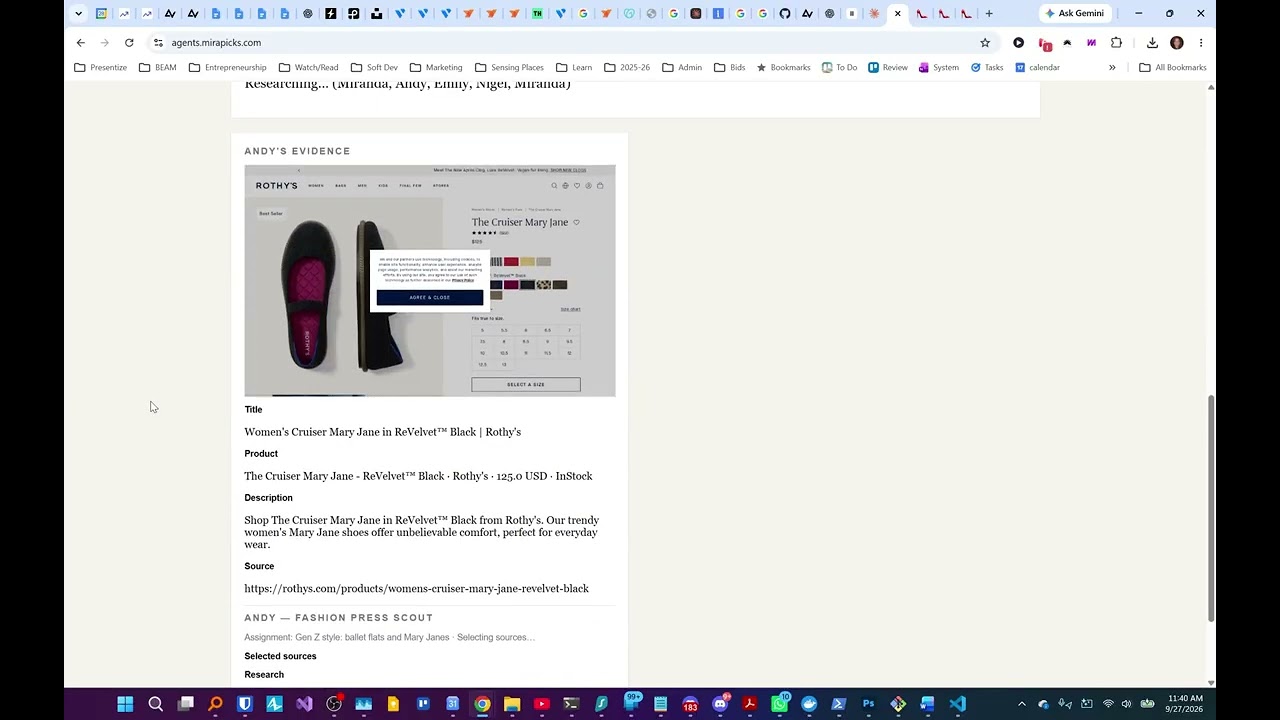Open File Explorer from the taskbar
This screenshot has width=1280, height=720.
(512, 704)
